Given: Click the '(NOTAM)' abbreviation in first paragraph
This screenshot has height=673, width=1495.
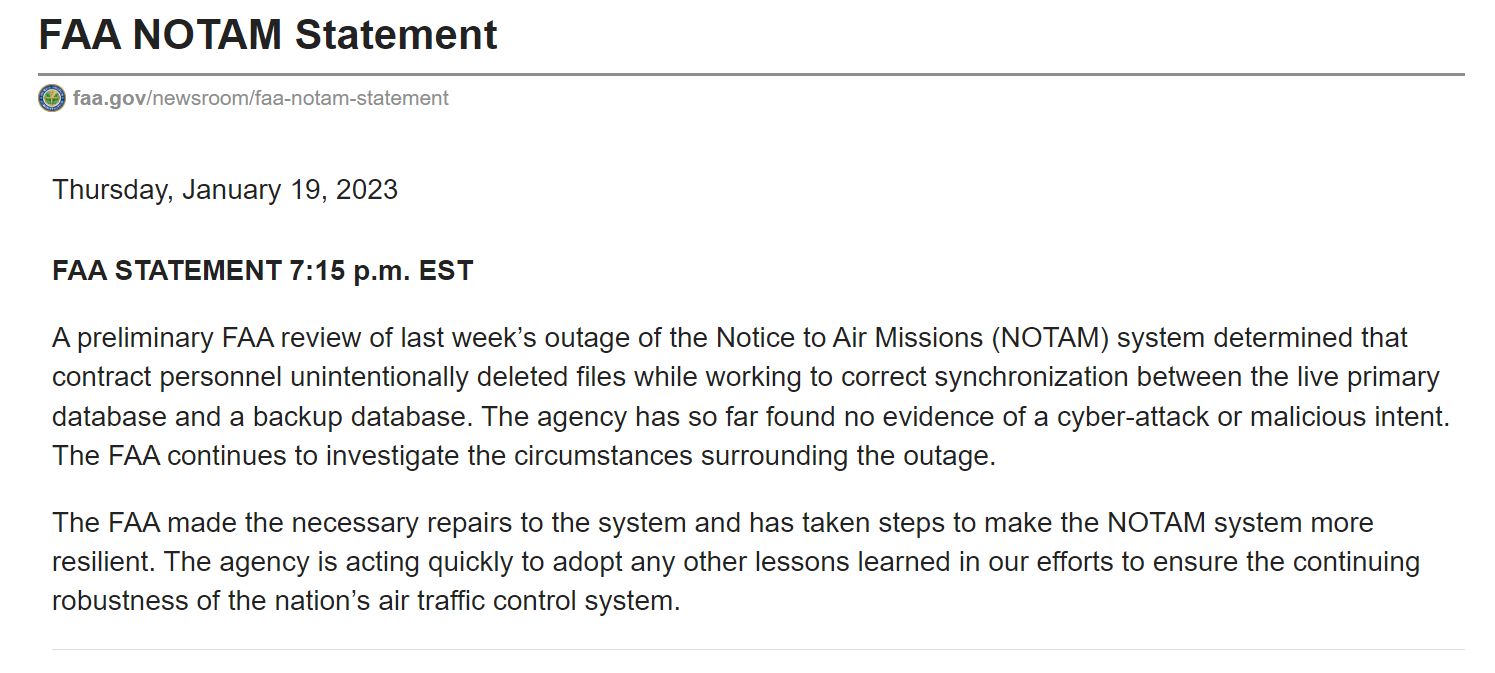Looking at the screenshot, I should click(x=1051, y=338).
